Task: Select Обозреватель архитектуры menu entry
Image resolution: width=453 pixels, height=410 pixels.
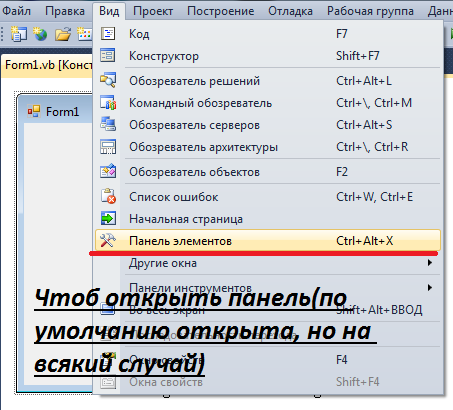Action: click(268, 147)
